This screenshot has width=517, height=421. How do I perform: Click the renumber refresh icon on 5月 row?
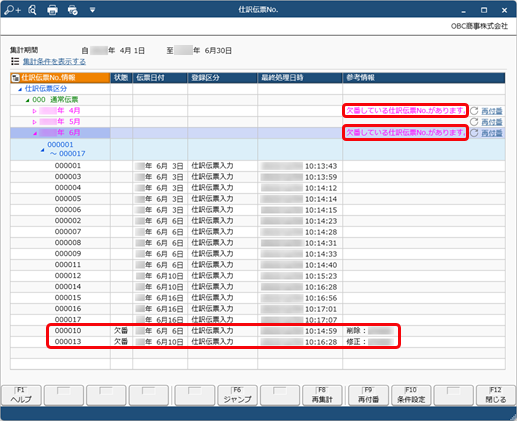pos(474,122)
